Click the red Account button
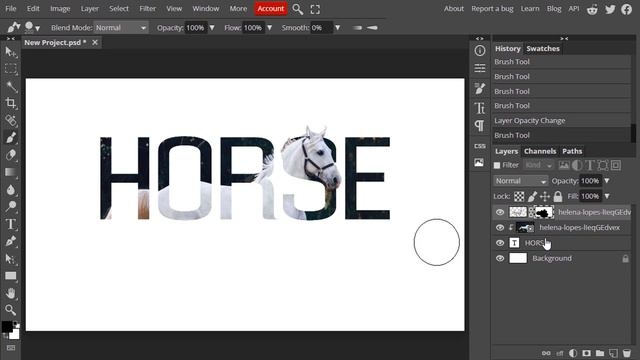The height and width of the screenshot is (360, 640). coord(271,9)
